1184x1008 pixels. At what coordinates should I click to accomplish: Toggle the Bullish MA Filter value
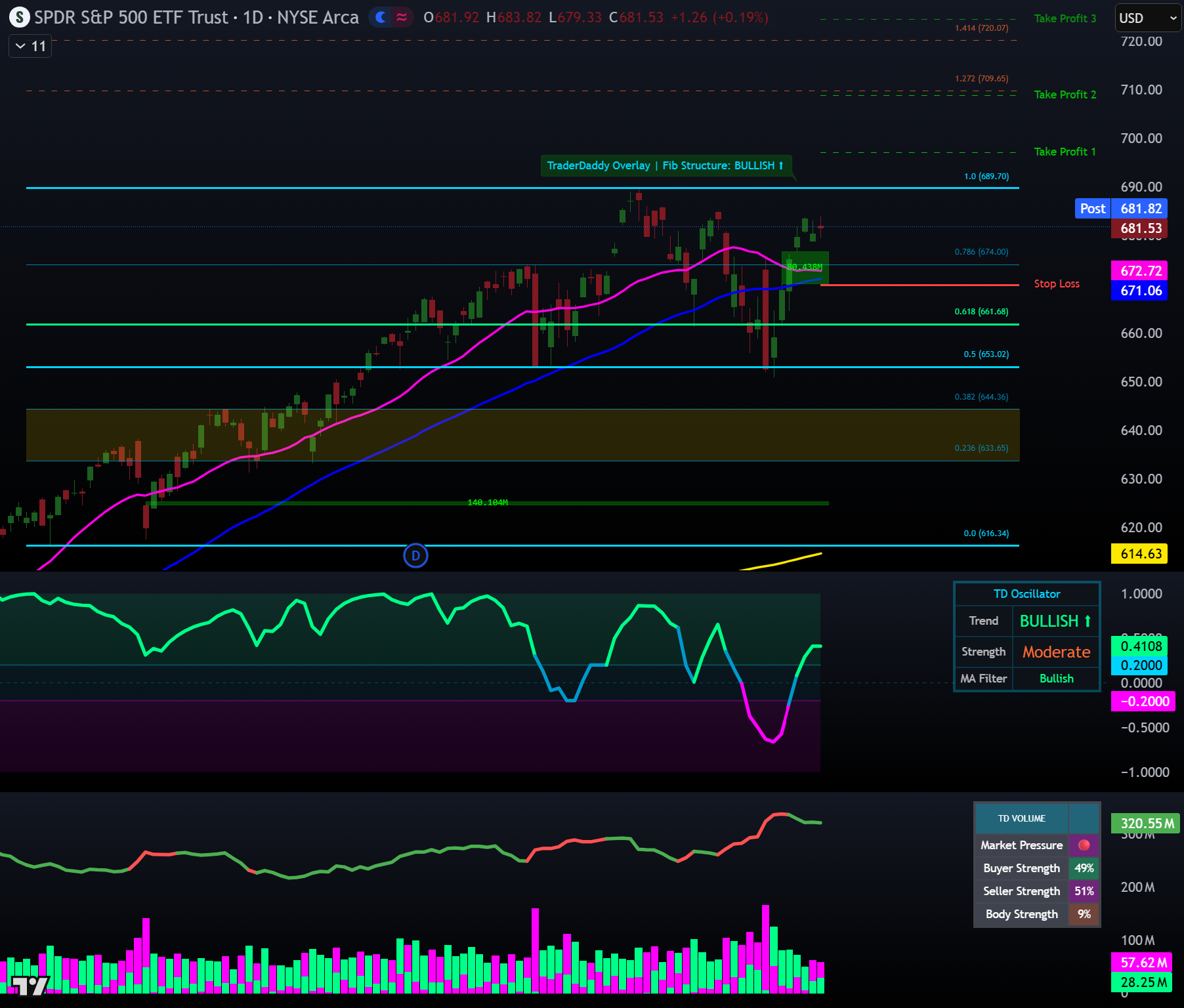pyautogui.click(x=1056, y=679)
